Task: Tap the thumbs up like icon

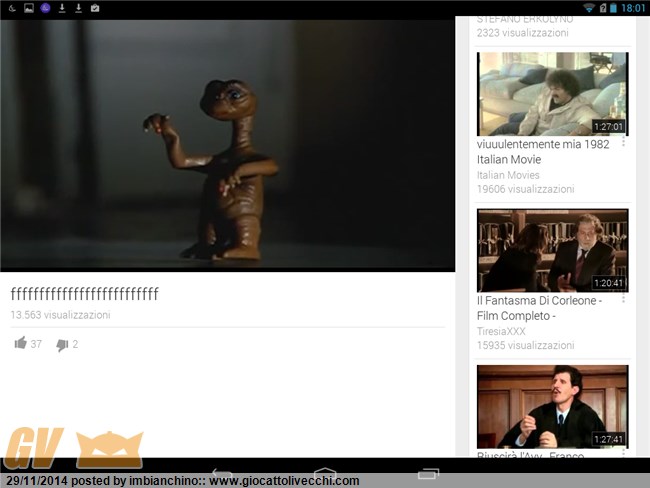Action: [21, 343]
